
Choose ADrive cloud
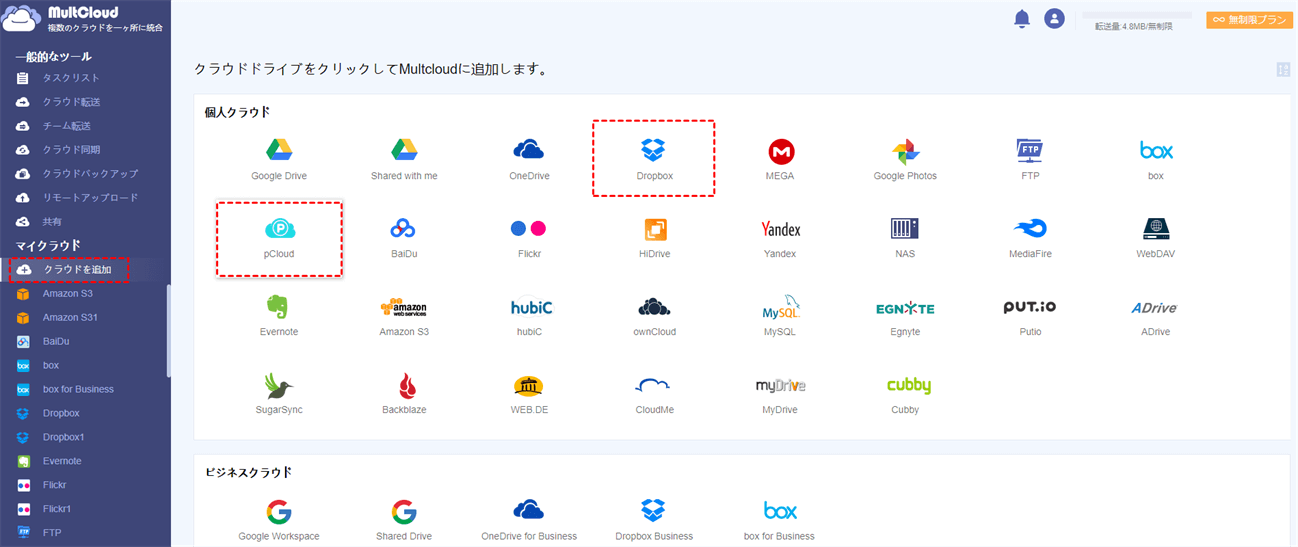[x=1156, y=316]
